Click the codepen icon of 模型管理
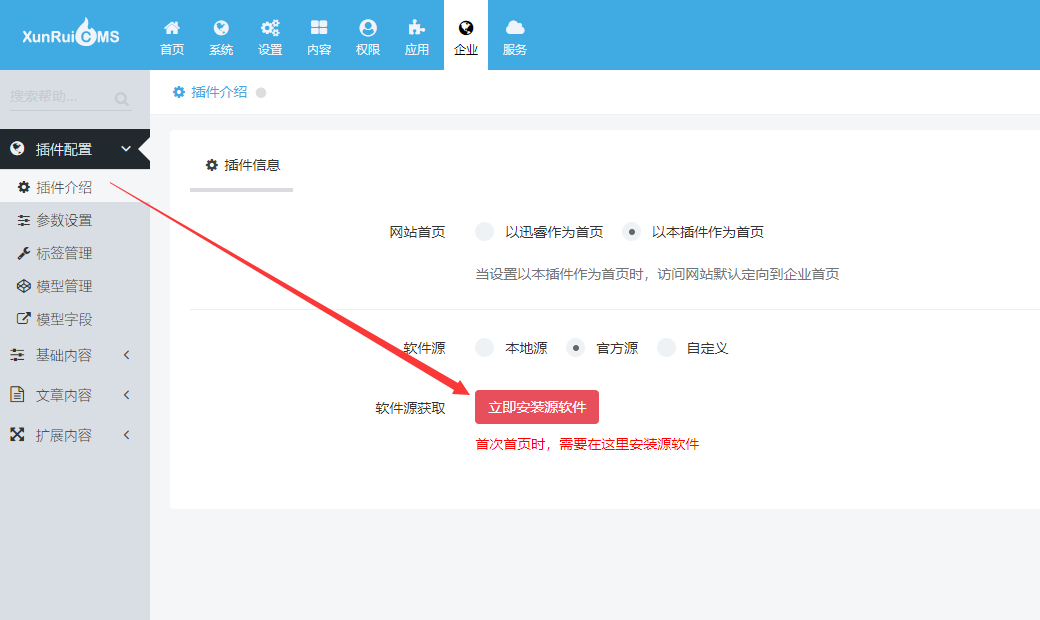Image resolution: width=1040 pixels, height=620 pixels. click(24, 286)
